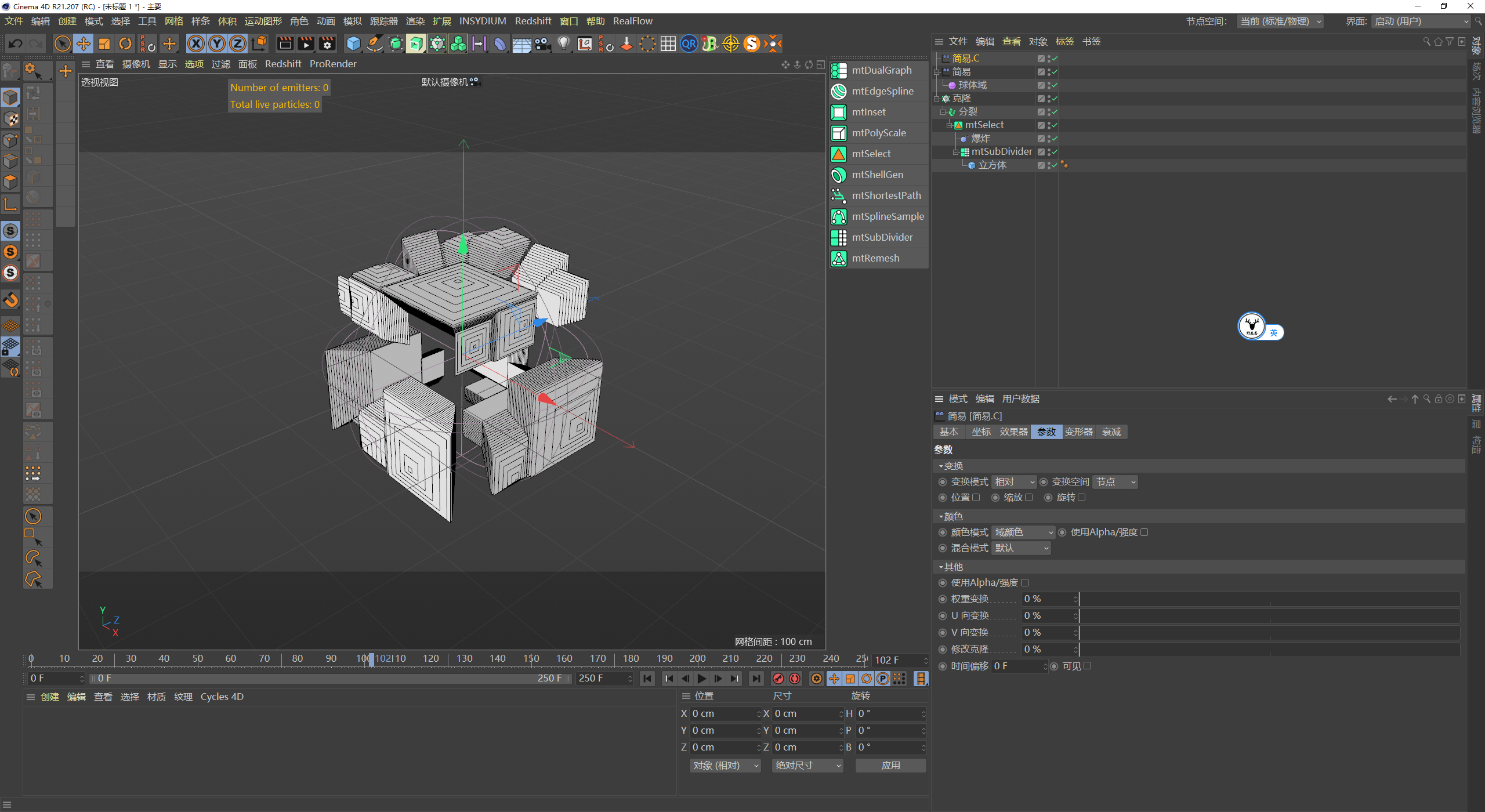1485x812 pixels.
Task: Click the mtRemesh plugin icon
Action: coord(839,258)
